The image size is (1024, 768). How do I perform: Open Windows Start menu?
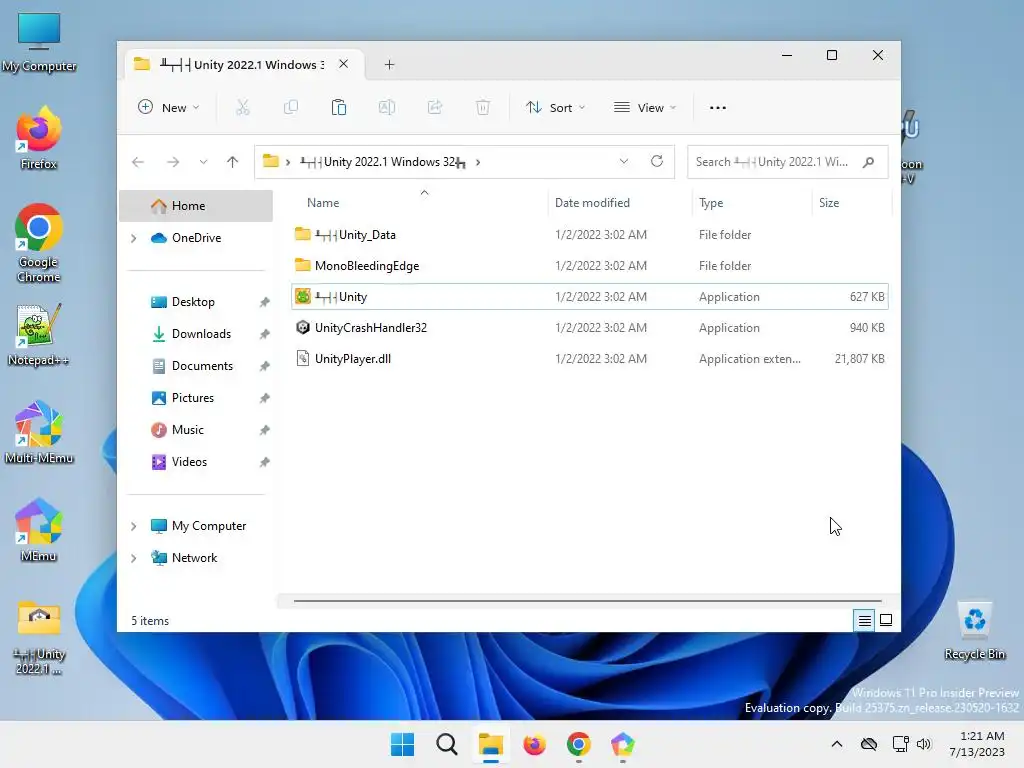tap(402, 744)
